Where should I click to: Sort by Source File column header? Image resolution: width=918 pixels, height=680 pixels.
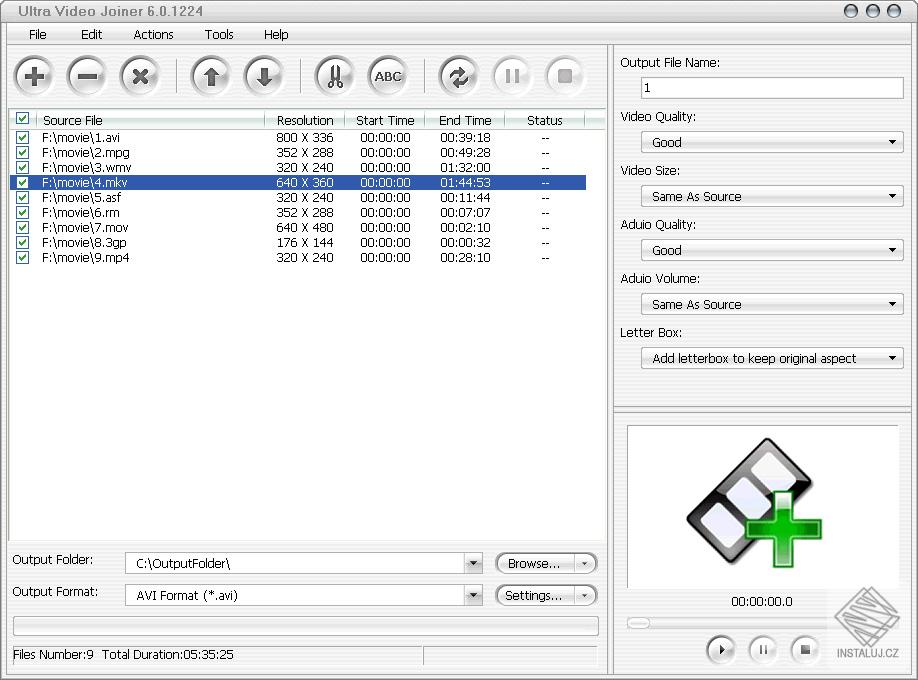click(150, 120)
